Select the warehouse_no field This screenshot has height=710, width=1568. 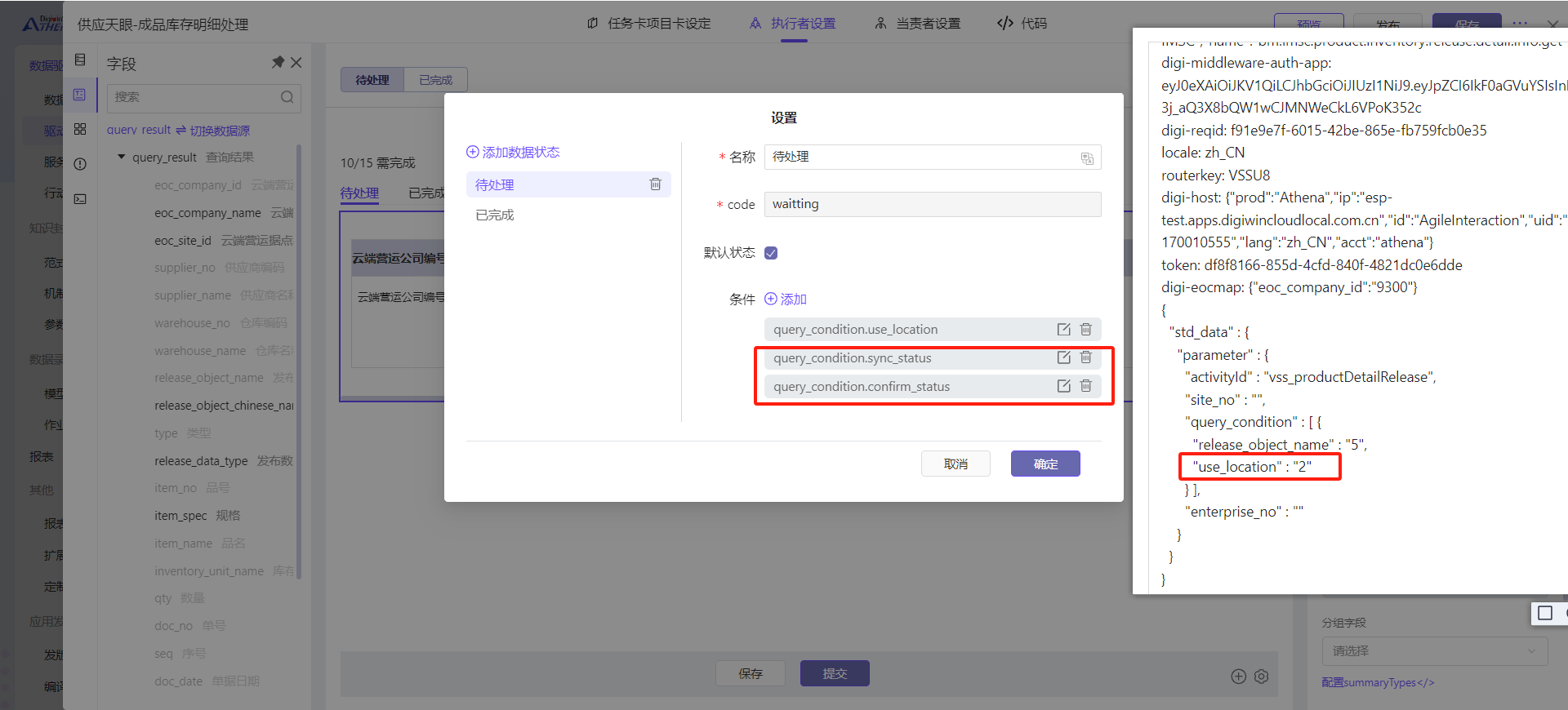(x=223, y=323)
